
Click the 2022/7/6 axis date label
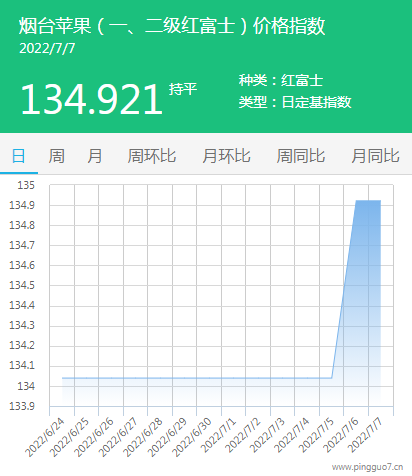point(341,435)
